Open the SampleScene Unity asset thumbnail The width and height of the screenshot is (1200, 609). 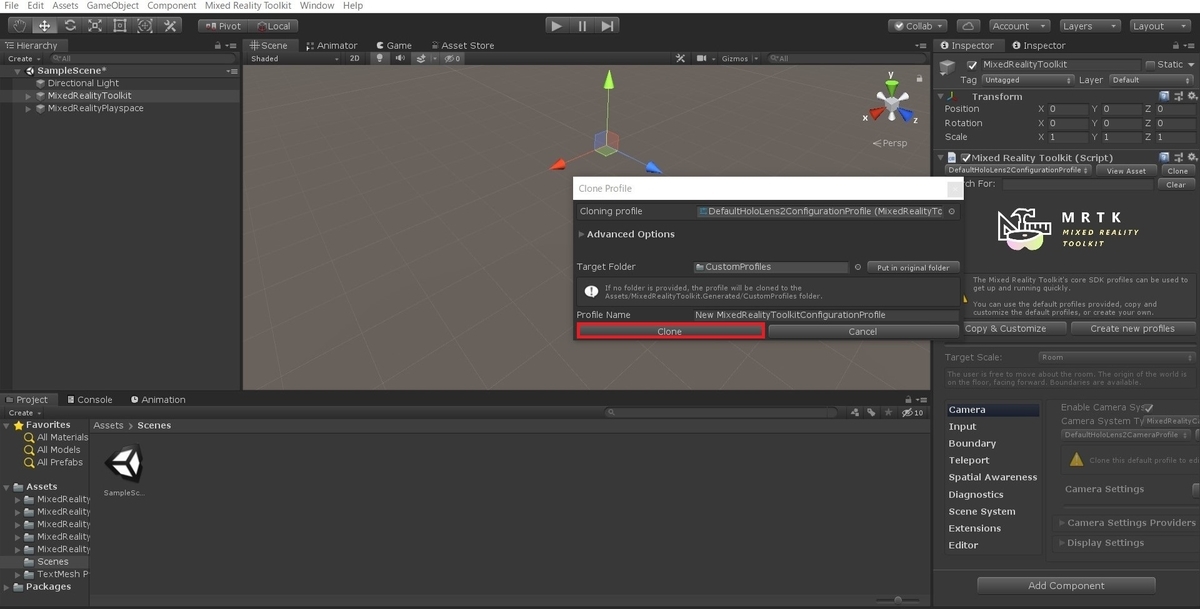[x=124, y=463]
